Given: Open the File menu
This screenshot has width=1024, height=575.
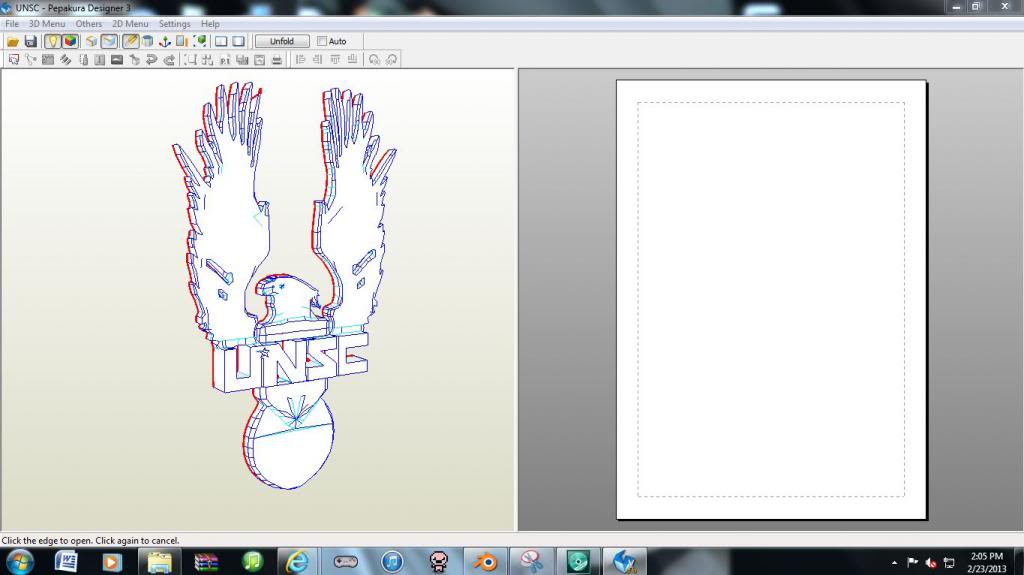Looking at the screenshot, I should [12, 24].
